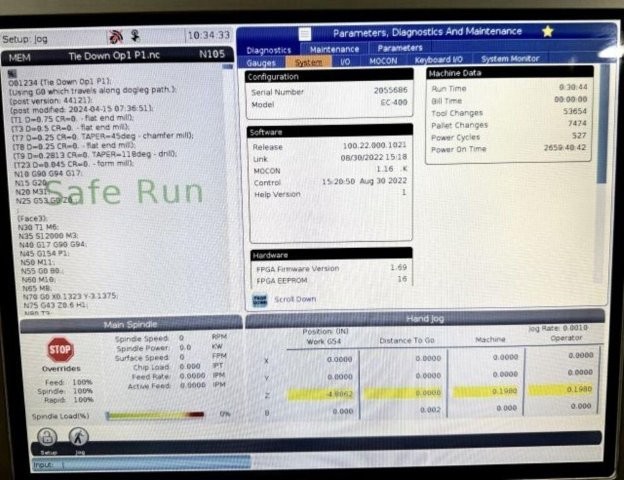Select the System sub-tab
The image size is (624, 480).
point(308,62)
